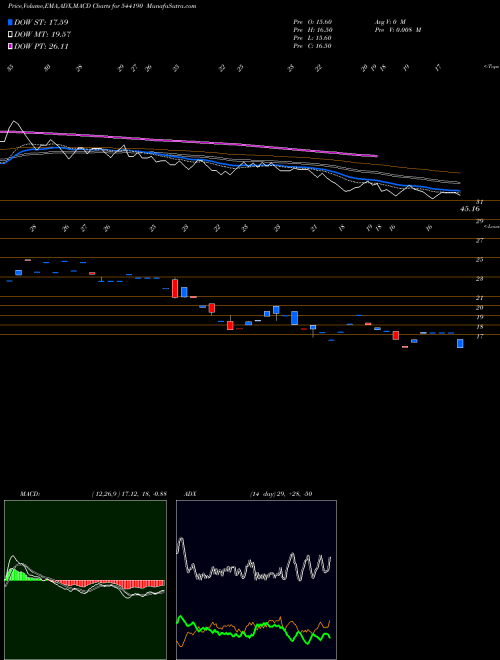Click the '<Tops' label at right edge
The width and height of the screenshot is (500, 660).
(x=491, y=67)
